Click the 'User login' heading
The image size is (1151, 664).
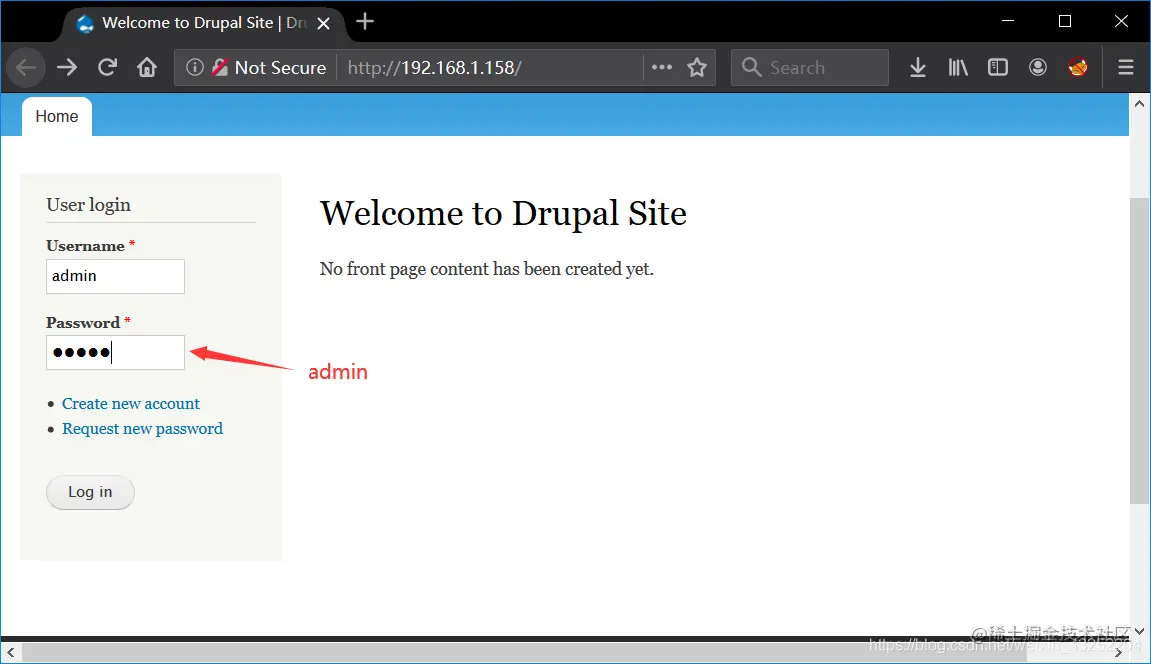(89, 205)
